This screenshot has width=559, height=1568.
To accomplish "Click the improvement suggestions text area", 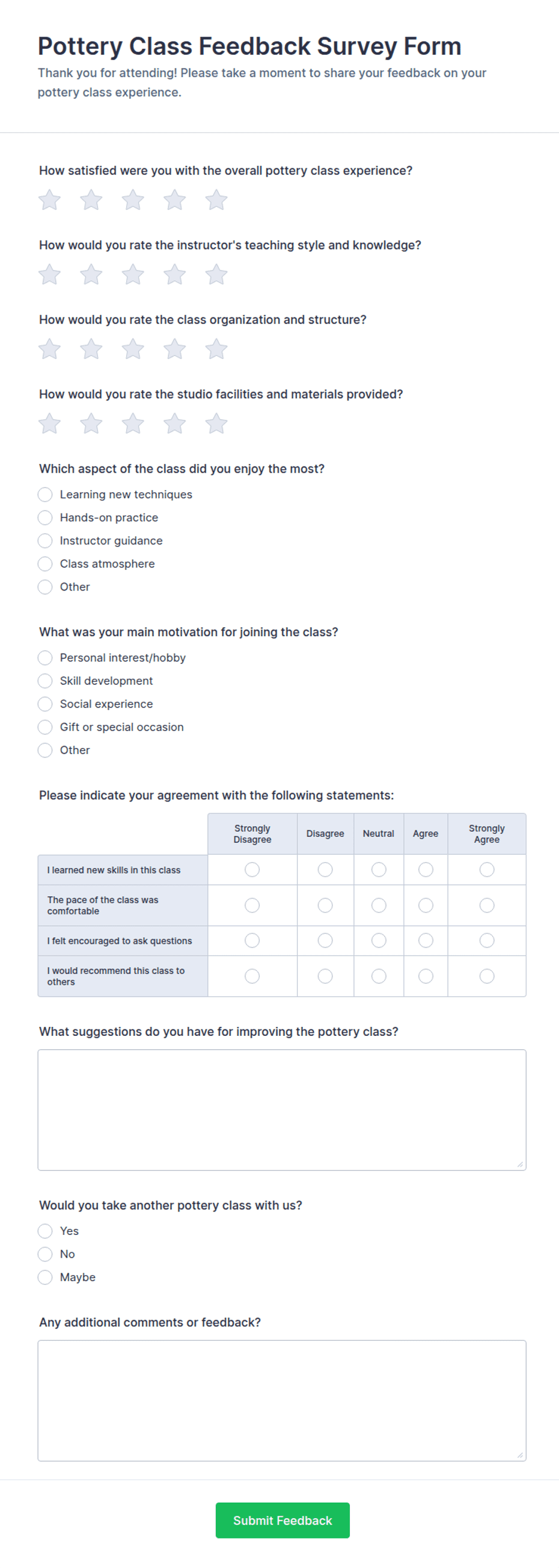I will click(x=282, y=1110).
